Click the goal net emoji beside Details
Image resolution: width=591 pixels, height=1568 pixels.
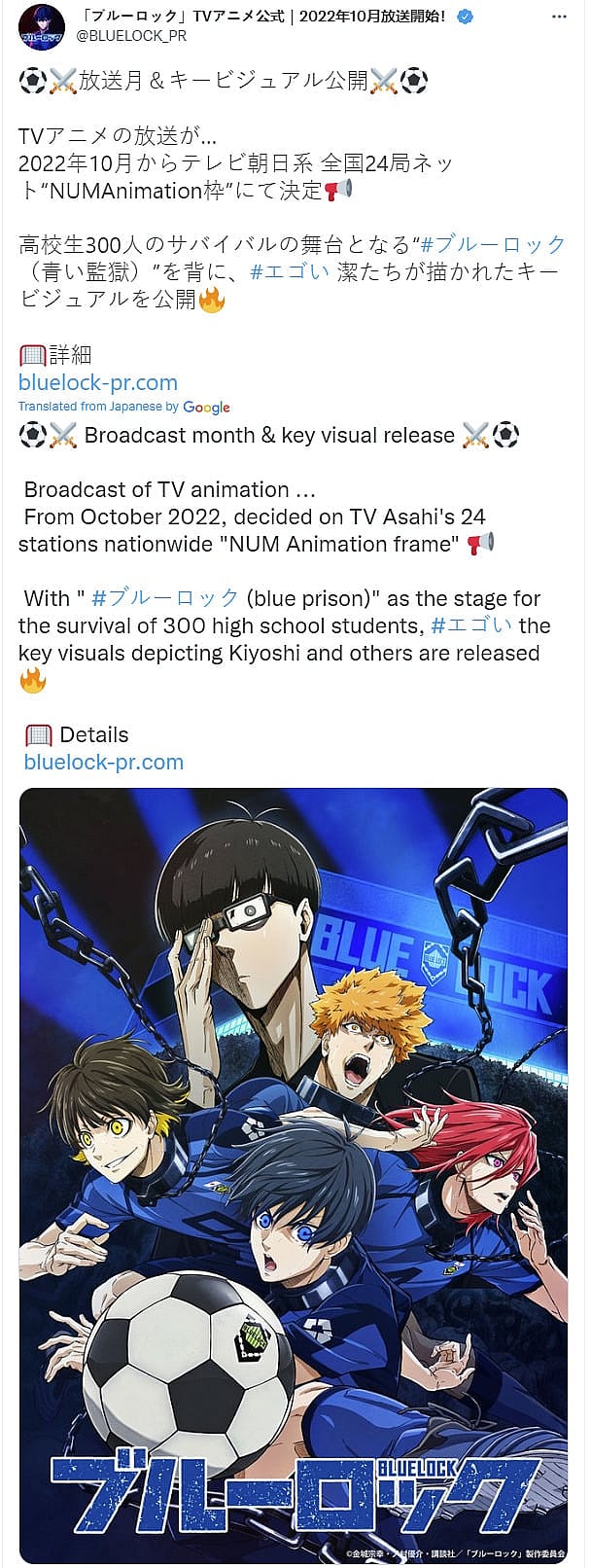[38, 734]
